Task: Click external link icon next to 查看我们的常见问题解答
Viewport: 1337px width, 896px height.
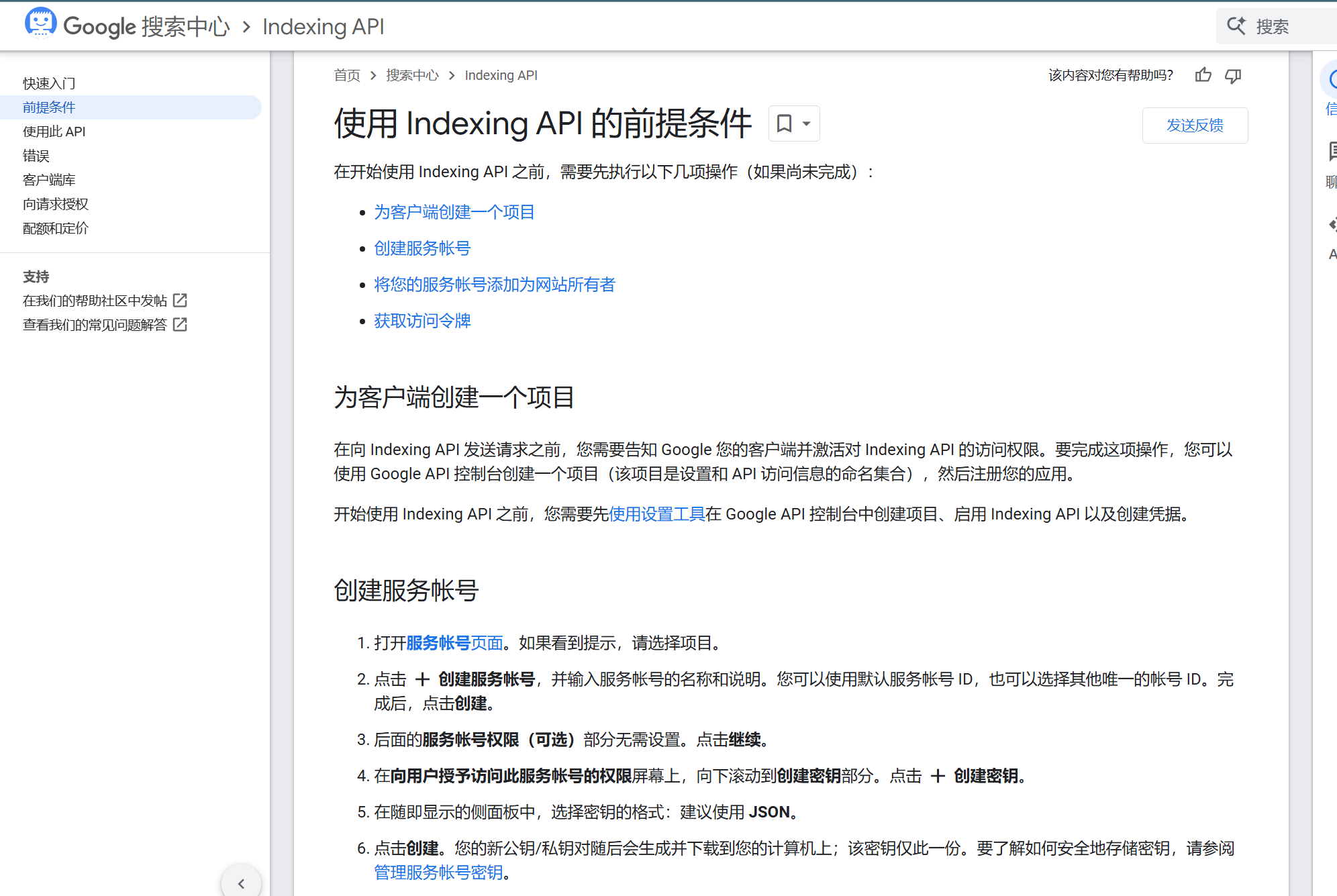Action: (180, 324)
